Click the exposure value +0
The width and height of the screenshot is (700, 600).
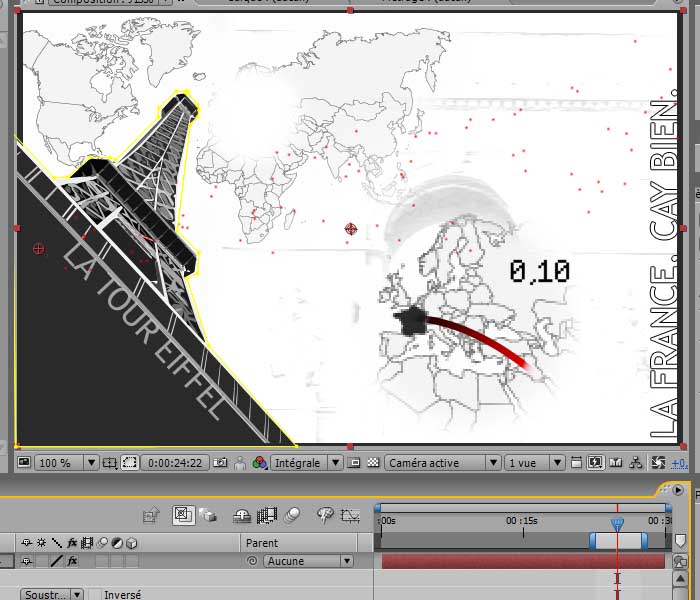(679, 464)
